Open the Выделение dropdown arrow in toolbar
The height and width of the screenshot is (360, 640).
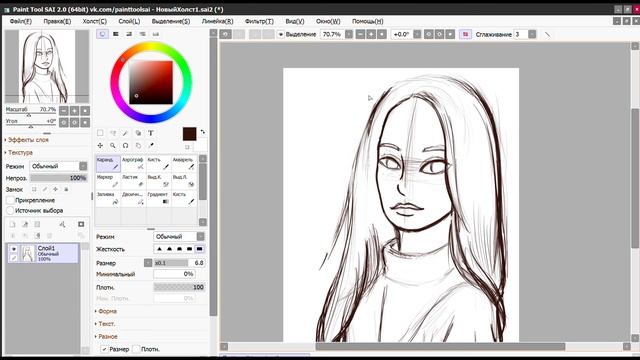pos(280,35)
